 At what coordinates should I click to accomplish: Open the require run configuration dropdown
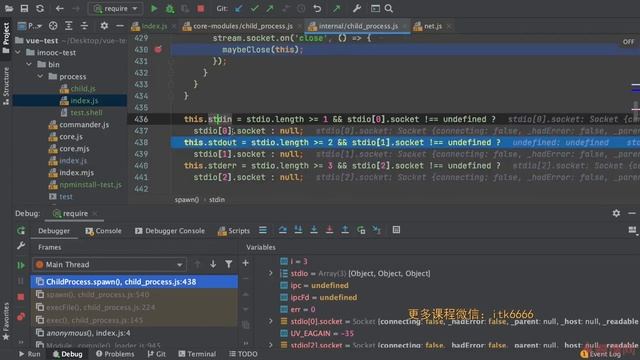pyautogui.click(x=116, y=9)
